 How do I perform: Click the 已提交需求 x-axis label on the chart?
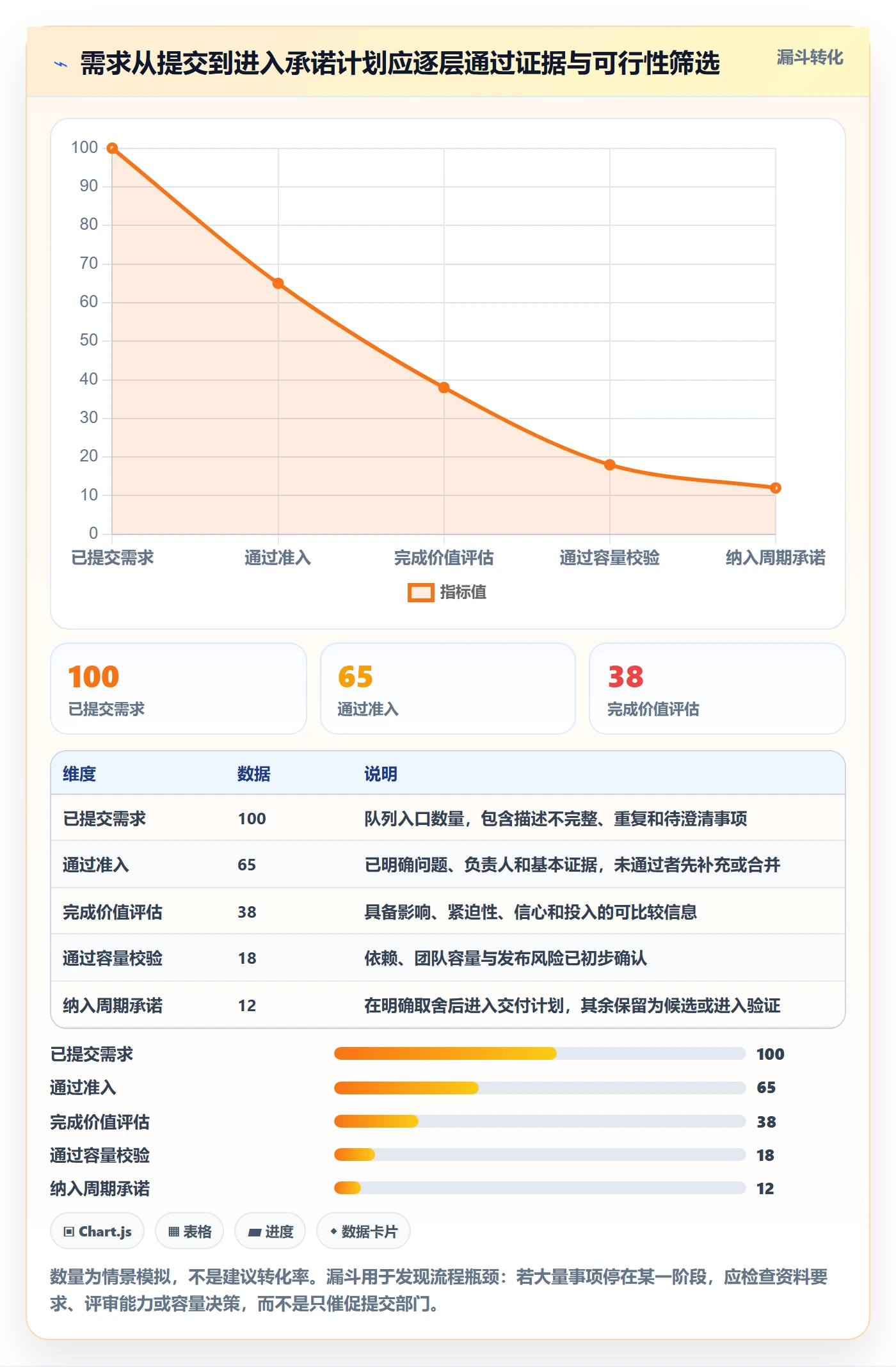[113, 557]
